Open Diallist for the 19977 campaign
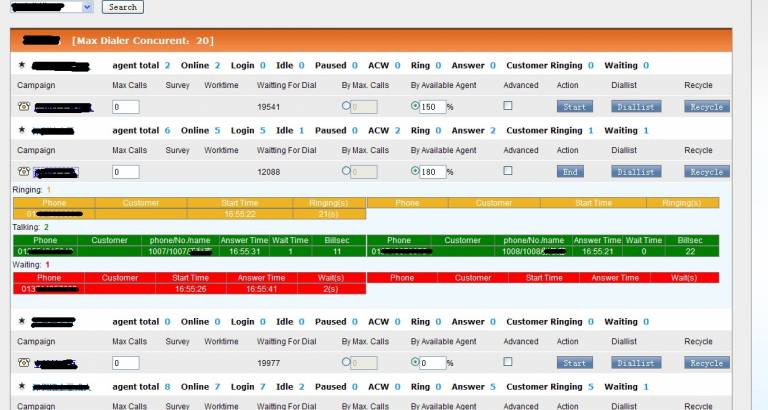 click(636, 363)
